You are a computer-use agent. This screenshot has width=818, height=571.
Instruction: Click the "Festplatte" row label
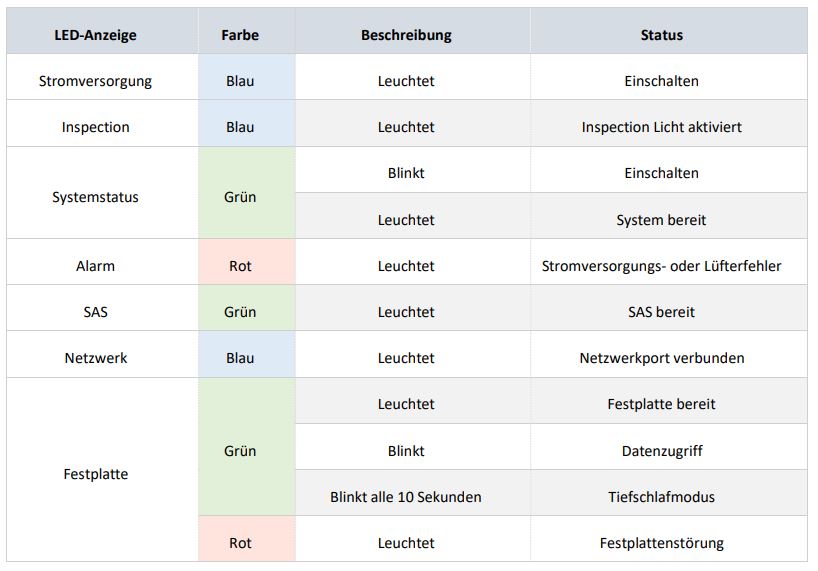(95, 474)
